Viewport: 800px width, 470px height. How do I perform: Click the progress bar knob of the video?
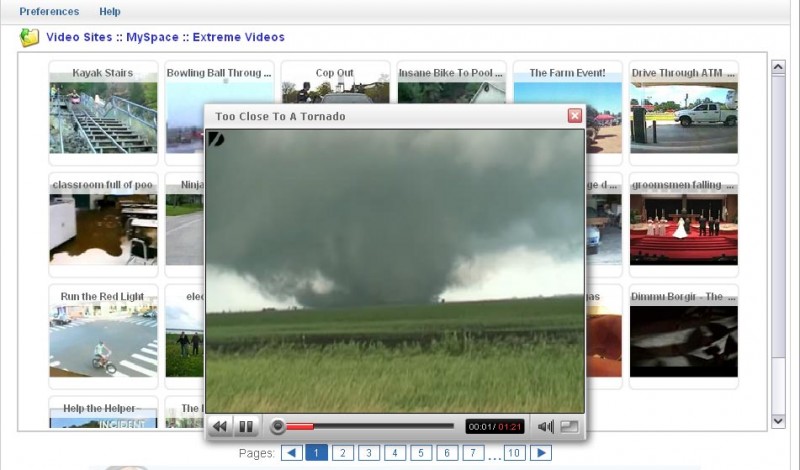click(278, 427)
